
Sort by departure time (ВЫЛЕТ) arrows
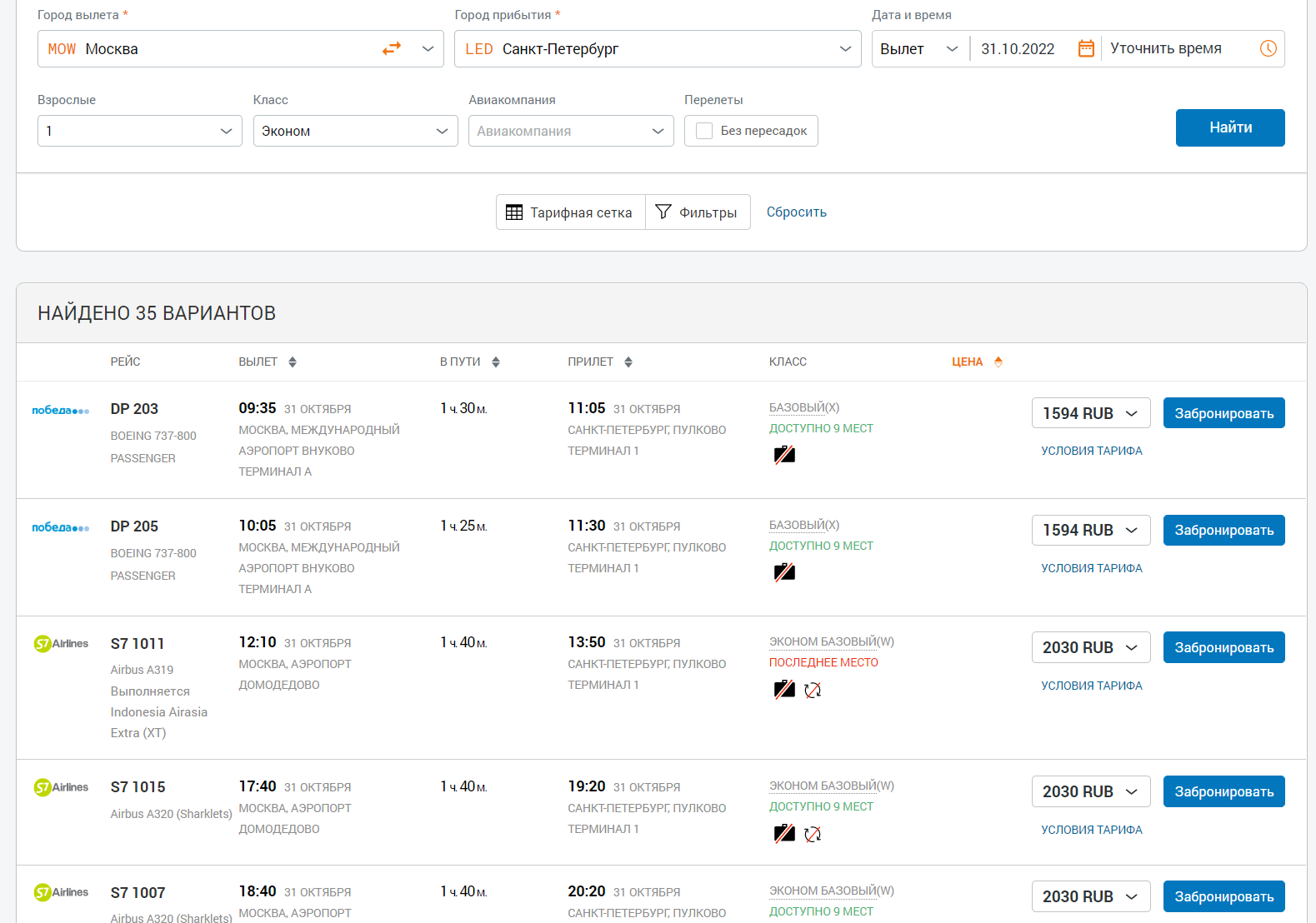pyautogui.click(x=293, y=362)
